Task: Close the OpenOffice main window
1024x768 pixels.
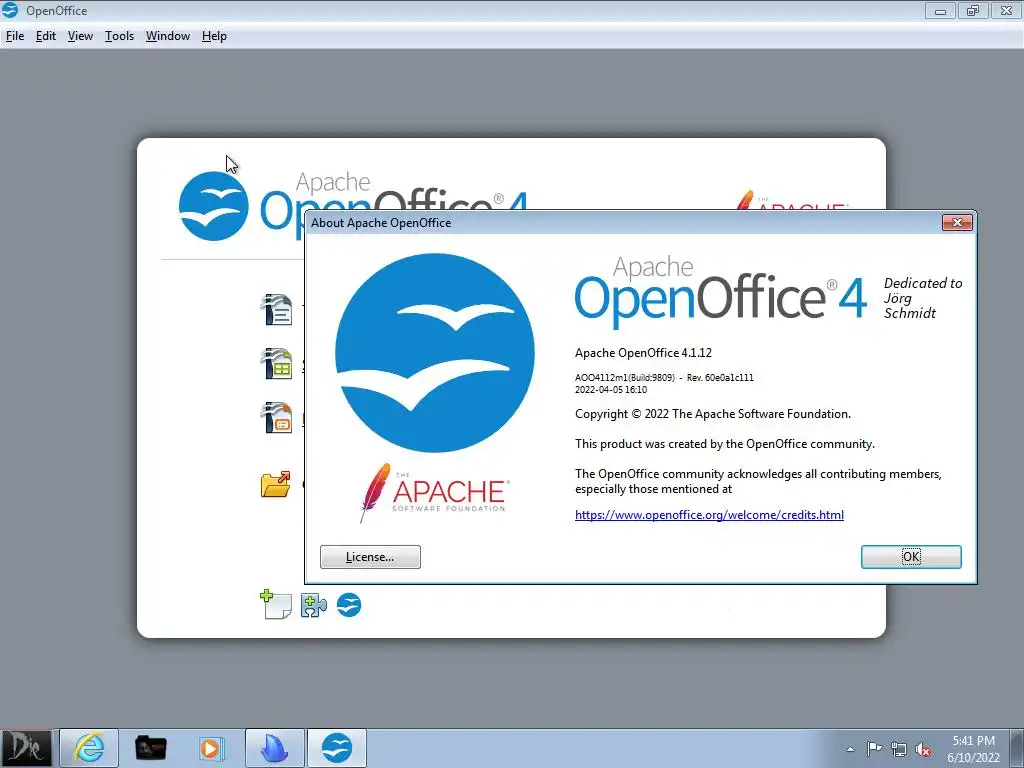Action: tap(1006, 10)
